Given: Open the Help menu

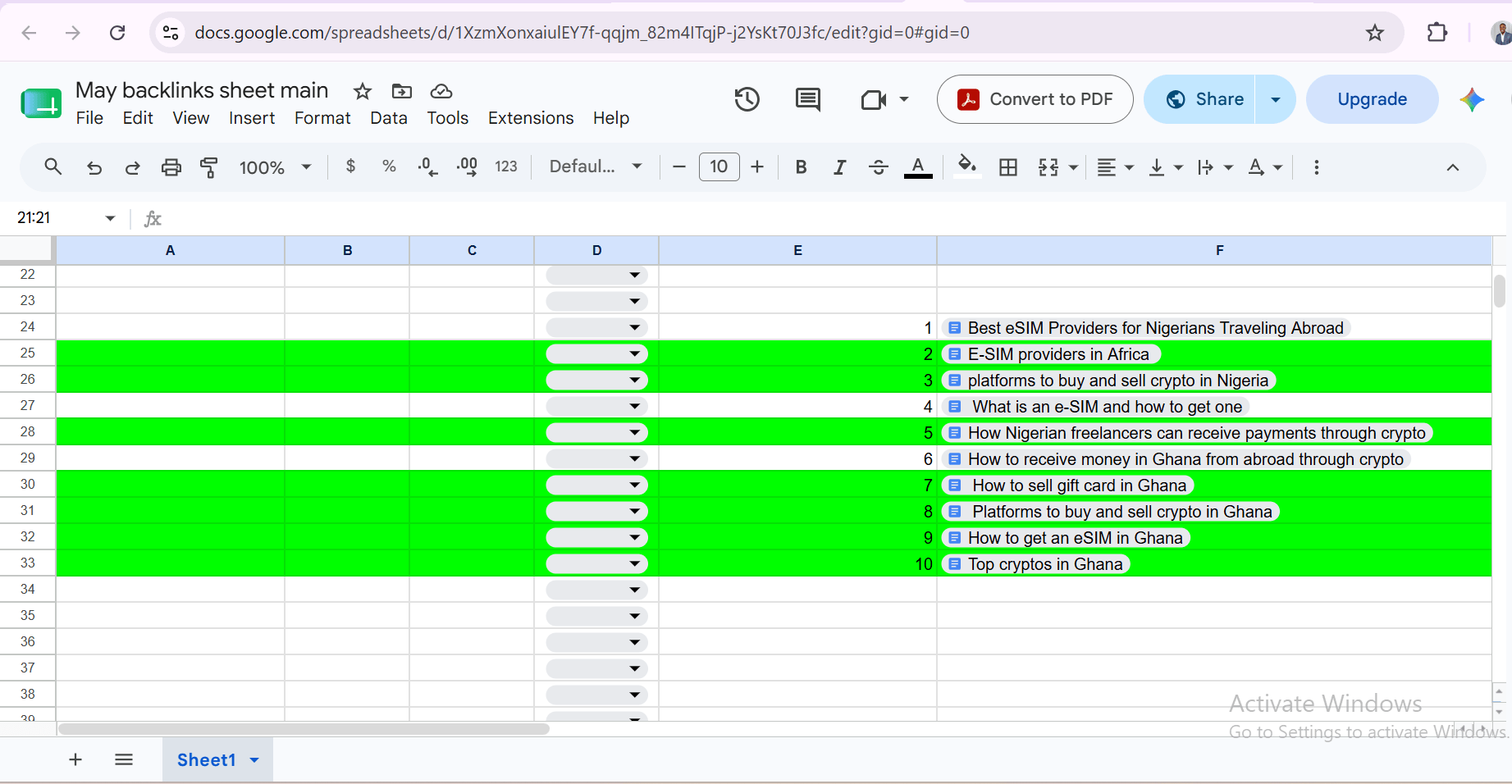Looking at the screenshot, I should click(x=611, y=118).
